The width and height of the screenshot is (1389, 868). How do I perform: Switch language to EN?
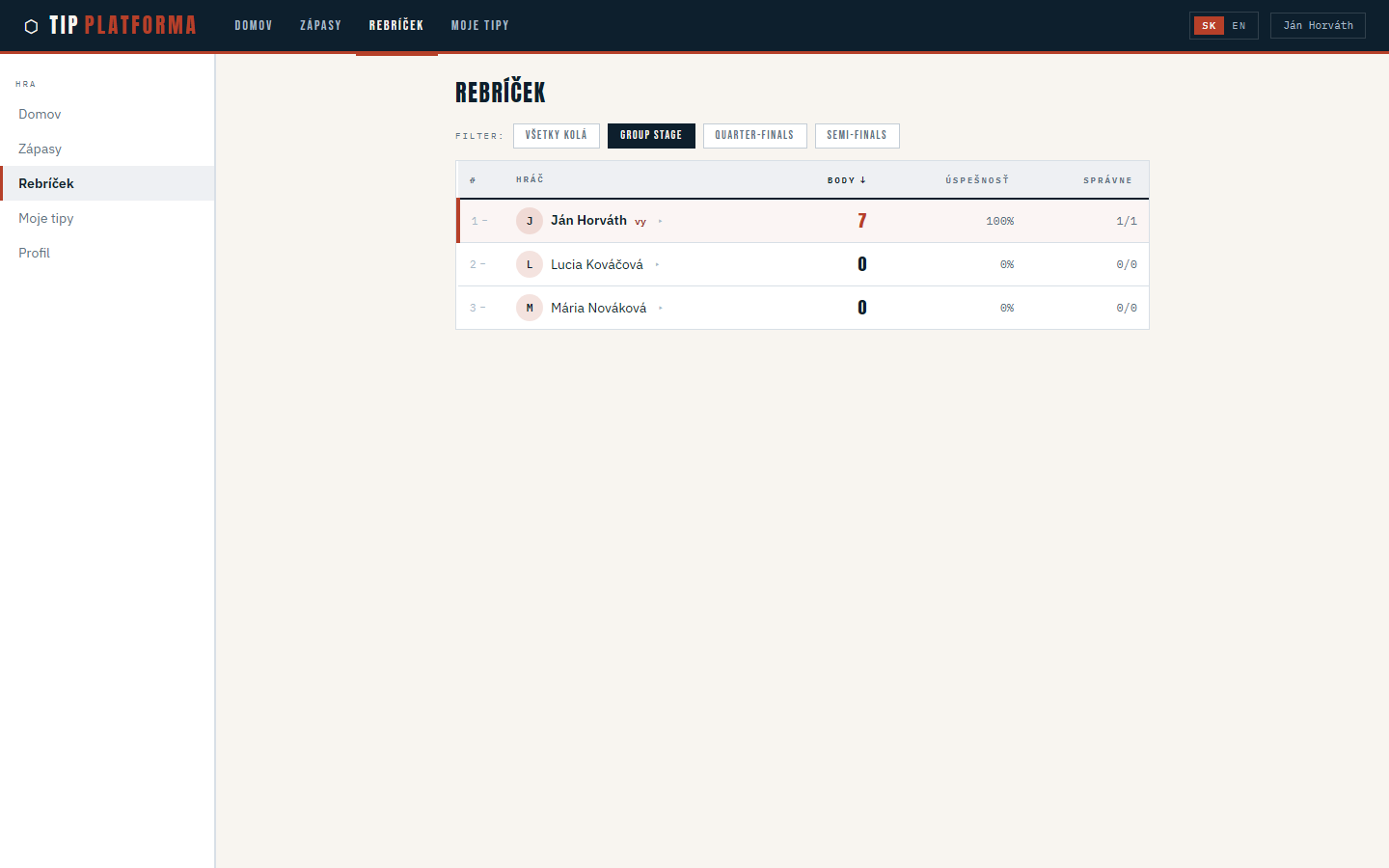tap(1239, 26)
